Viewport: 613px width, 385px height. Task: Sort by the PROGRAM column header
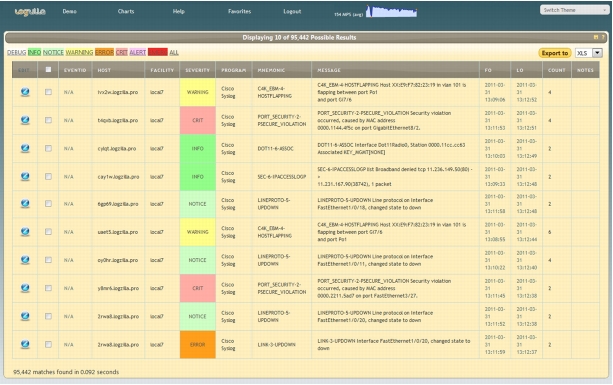point(233,70)
